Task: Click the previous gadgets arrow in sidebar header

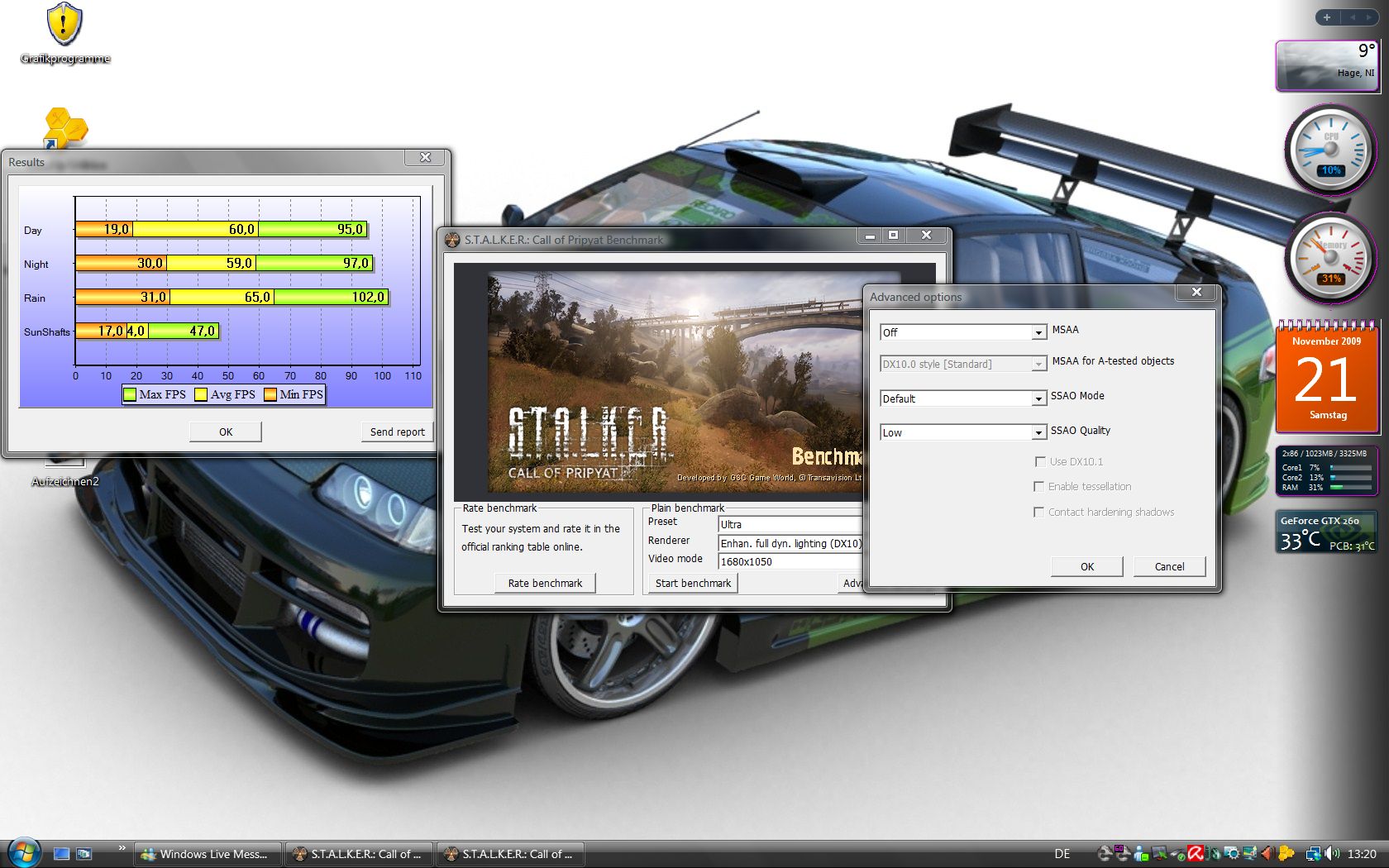Action: (x=1353, y=17)
